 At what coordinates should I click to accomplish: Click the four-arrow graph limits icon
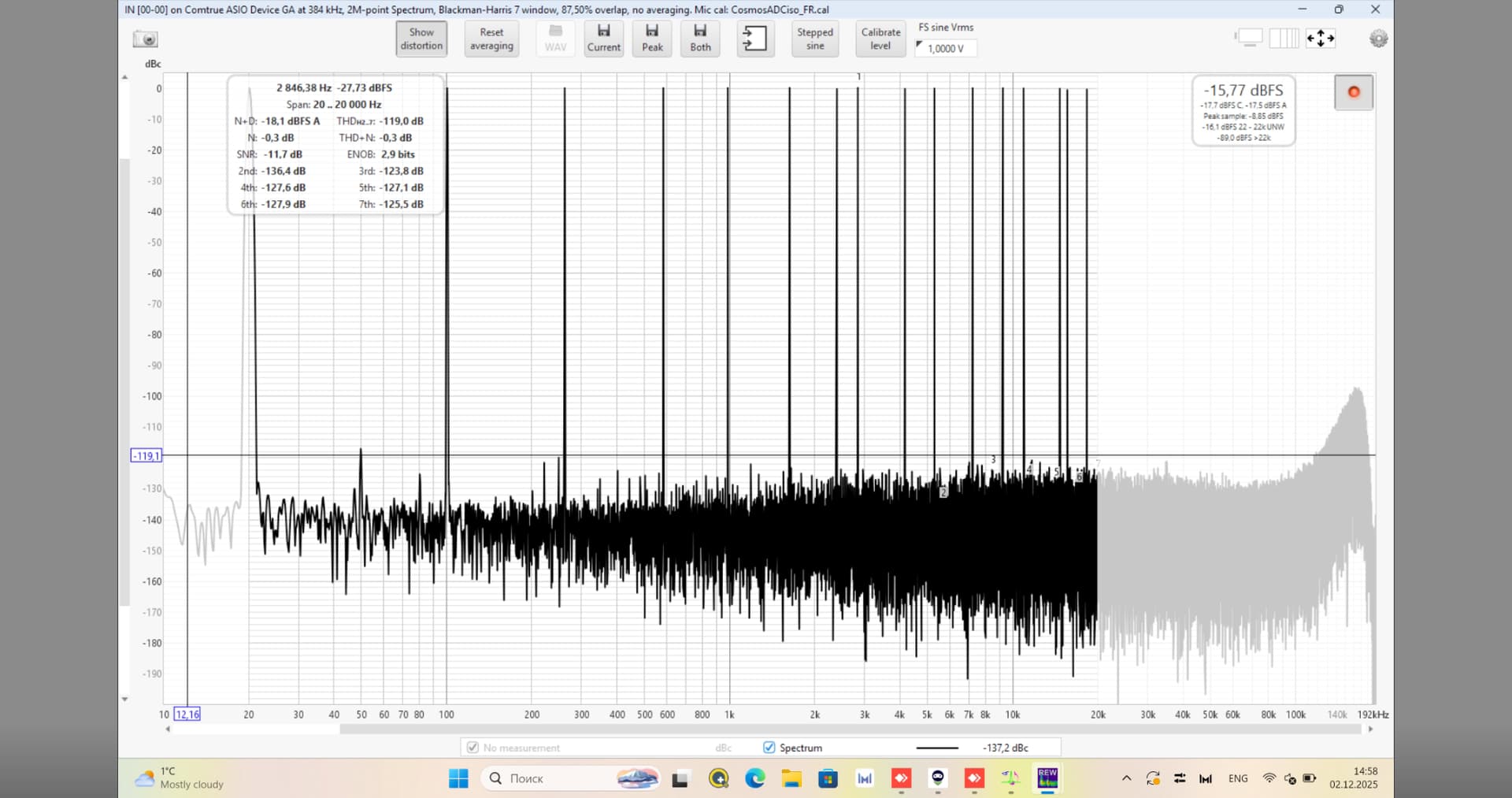[x=1321, y=38]
